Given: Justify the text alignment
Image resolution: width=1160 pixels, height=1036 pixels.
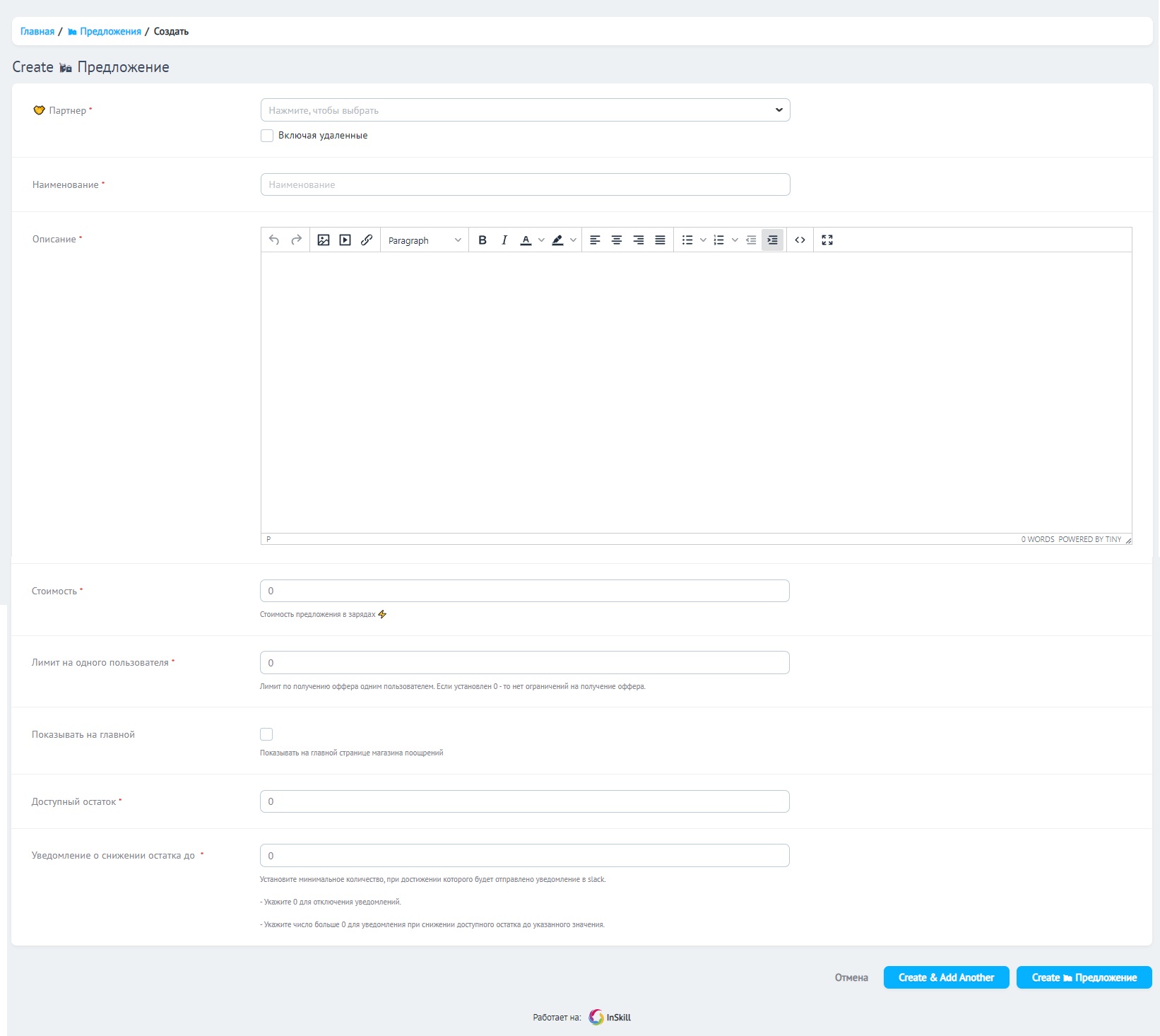Looking at the screenshot, I should pyautogui.click(x=660, y=240).
